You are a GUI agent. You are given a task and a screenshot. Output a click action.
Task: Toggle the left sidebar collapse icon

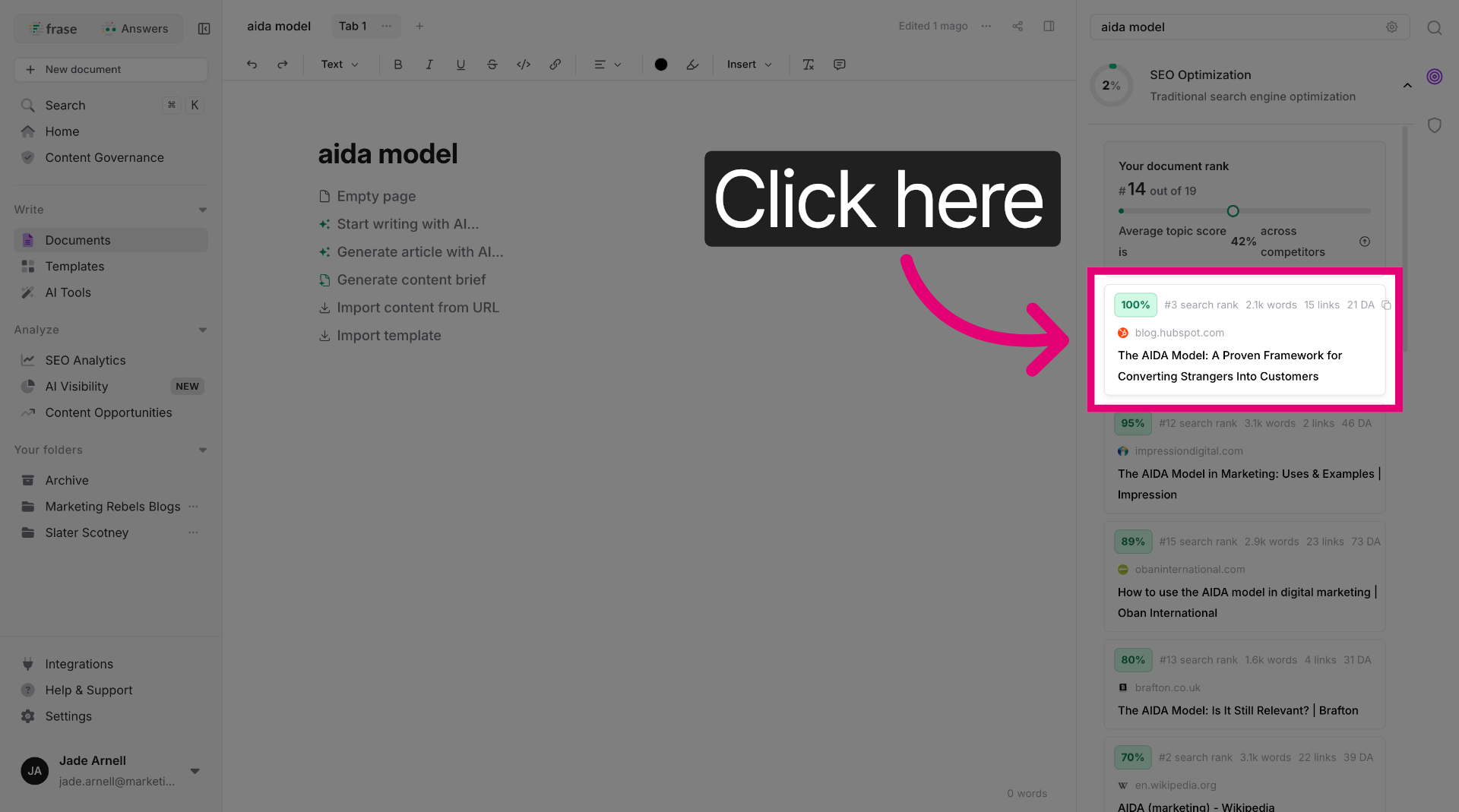(x=204, y=29)
